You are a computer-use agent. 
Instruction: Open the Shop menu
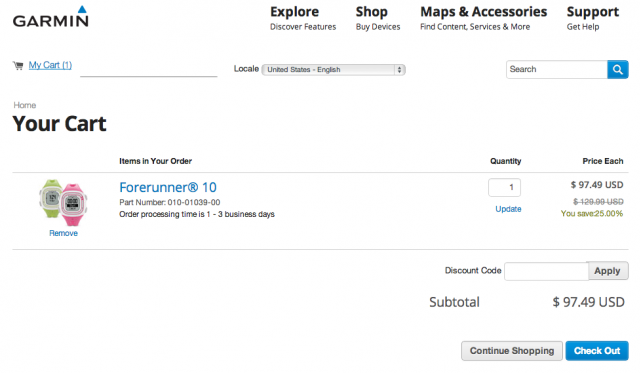[378, 18]
